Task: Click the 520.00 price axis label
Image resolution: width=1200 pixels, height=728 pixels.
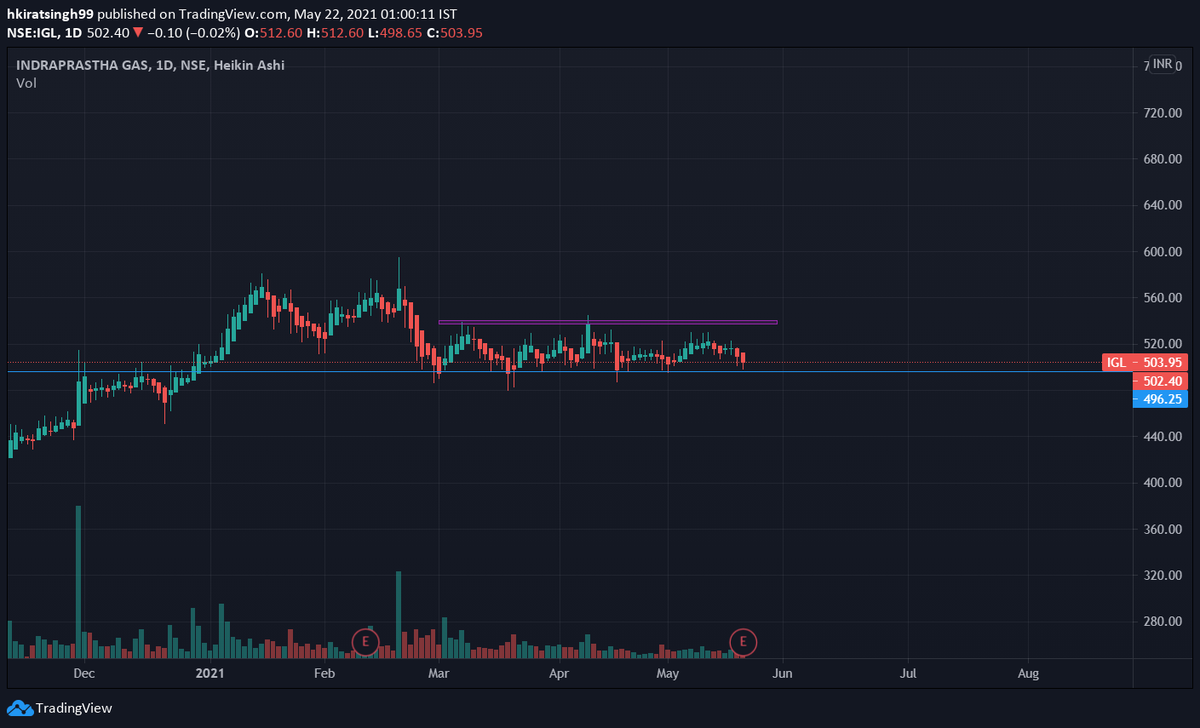Action: (1163, 344)
